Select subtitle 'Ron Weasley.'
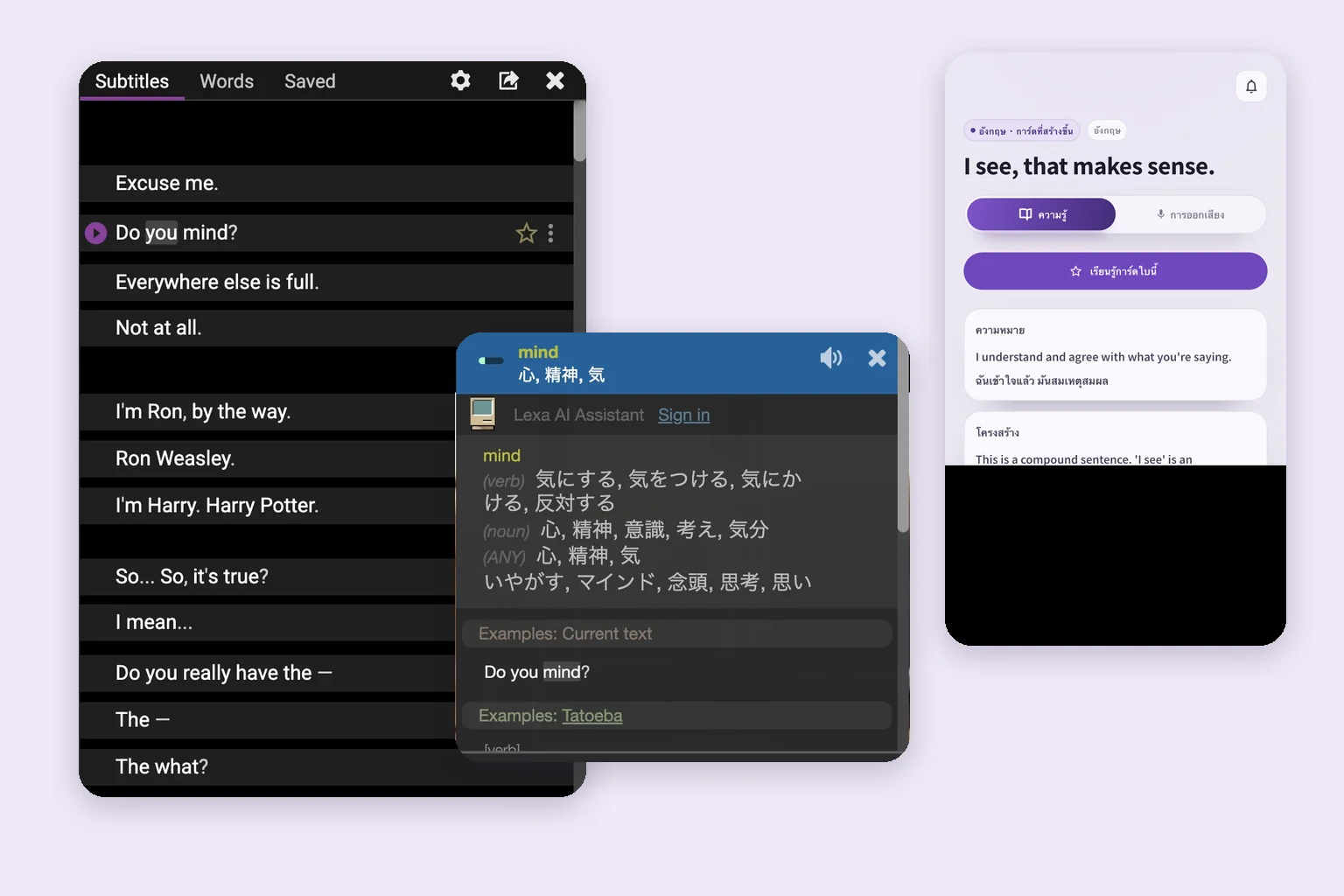 (x=268, y=458)
